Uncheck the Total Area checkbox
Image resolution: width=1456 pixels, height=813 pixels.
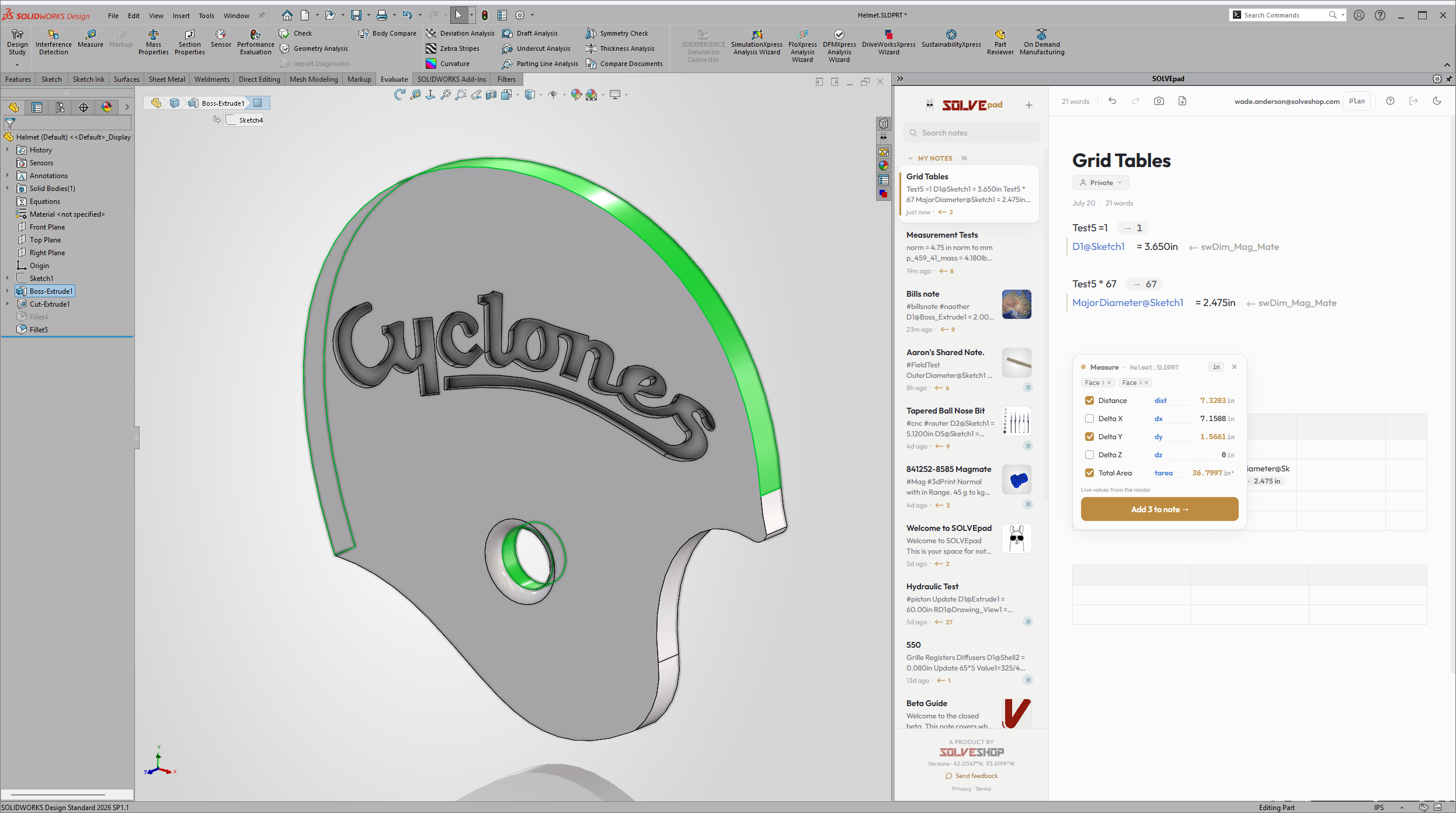click(x=1089, y=473)
